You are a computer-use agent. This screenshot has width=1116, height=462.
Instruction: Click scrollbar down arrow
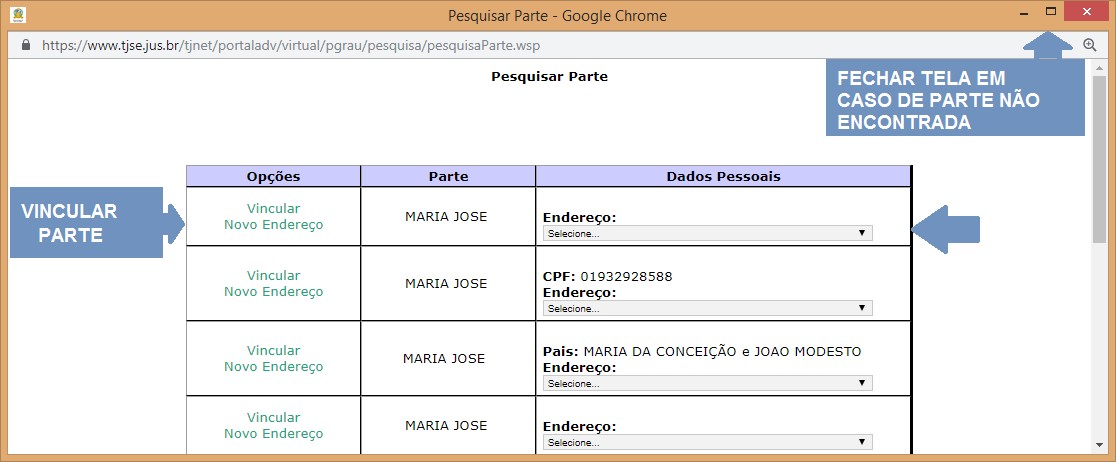(1098, 445)
